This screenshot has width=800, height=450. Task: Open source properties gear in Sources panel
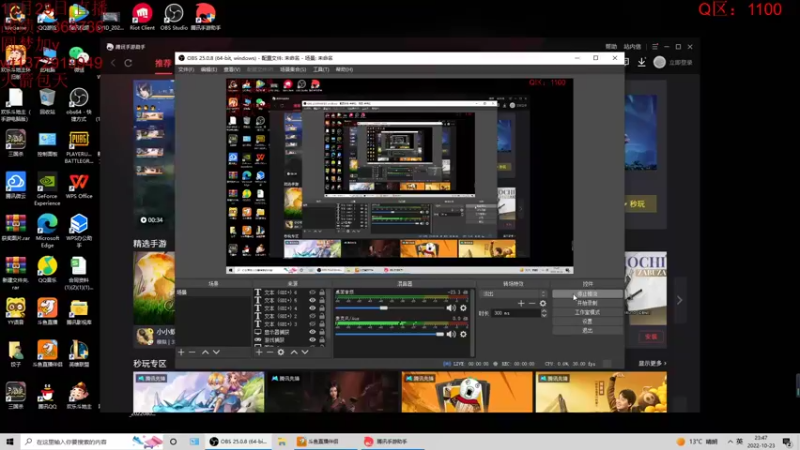point(281,352)
